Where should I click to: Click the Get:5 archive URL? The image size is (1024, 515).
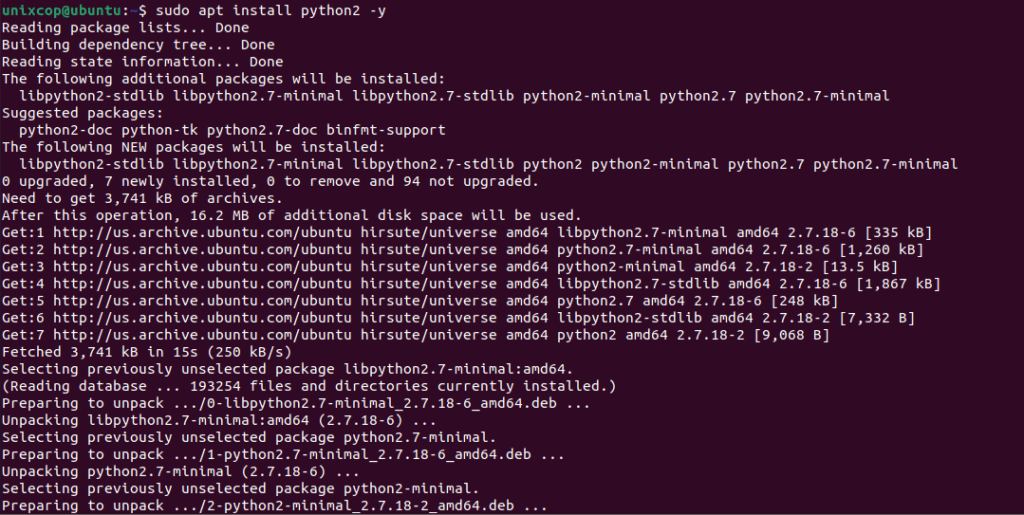(x=202, y=300)
